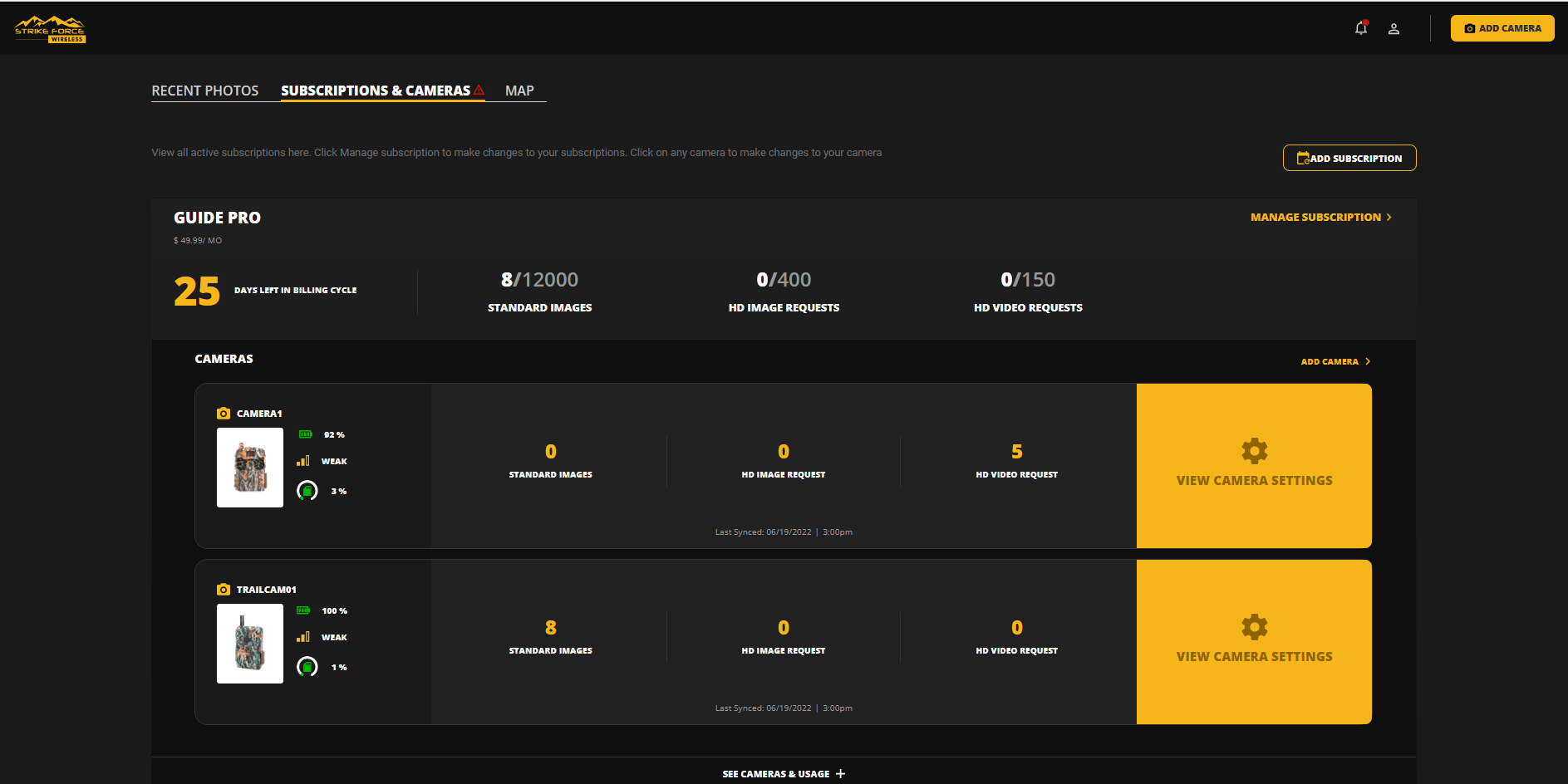
Task: Open the user account profile icon
Action: click(x=1394, y=29)
